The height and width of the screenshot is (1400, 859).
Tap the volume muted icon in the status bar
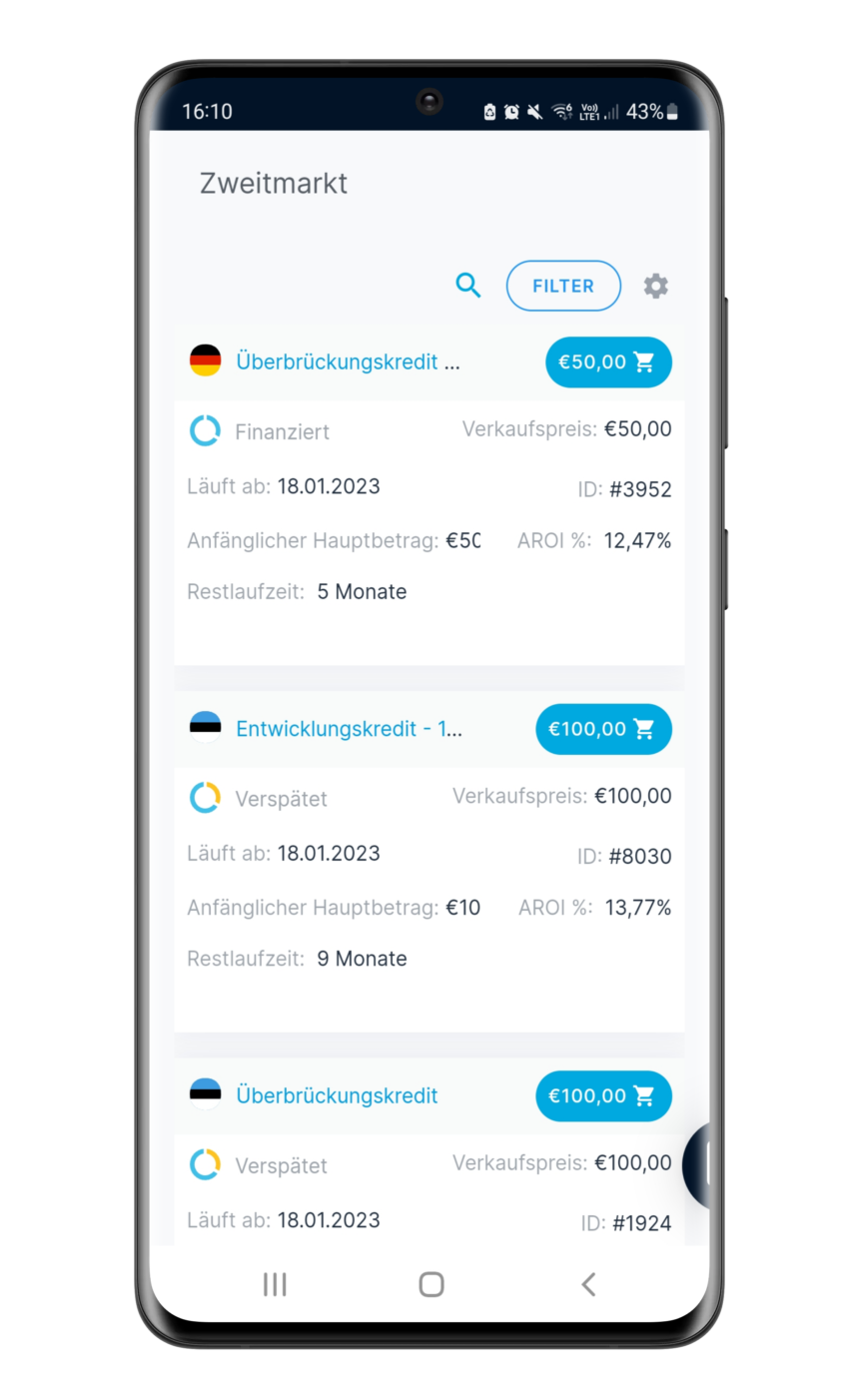[534, 112]
